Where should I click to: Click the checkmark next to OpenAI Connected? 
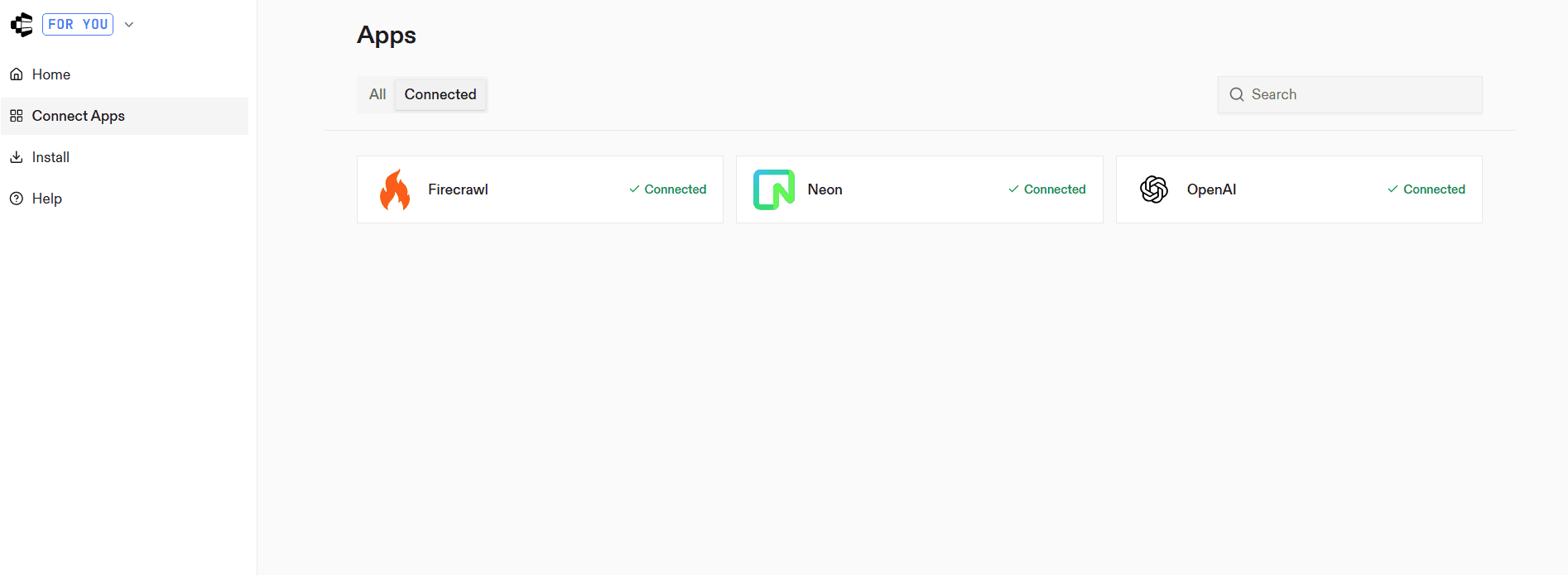pos(1393,189)
